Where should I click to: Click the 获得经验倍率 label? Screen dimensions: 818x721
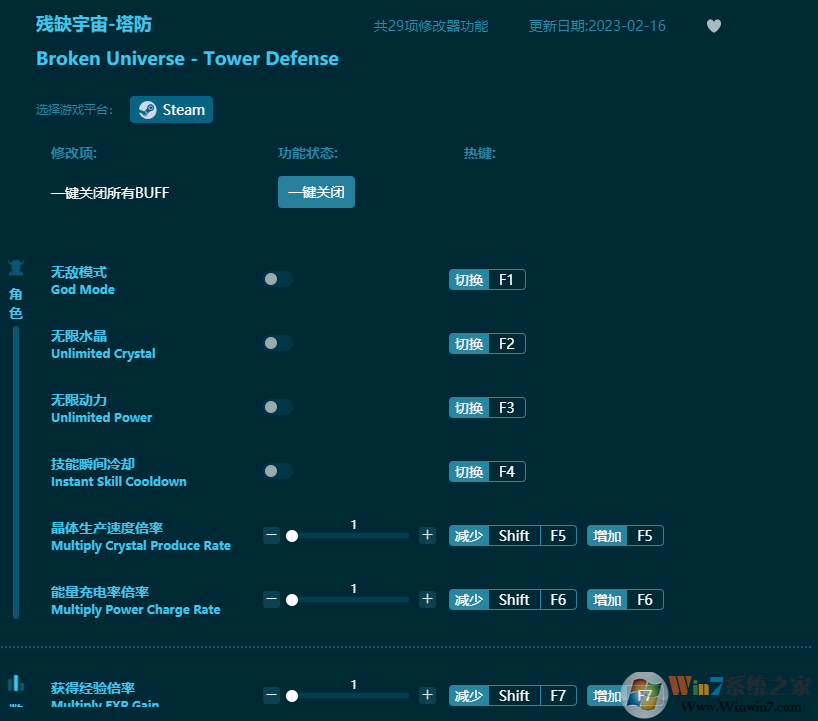[x=93, y=688]
